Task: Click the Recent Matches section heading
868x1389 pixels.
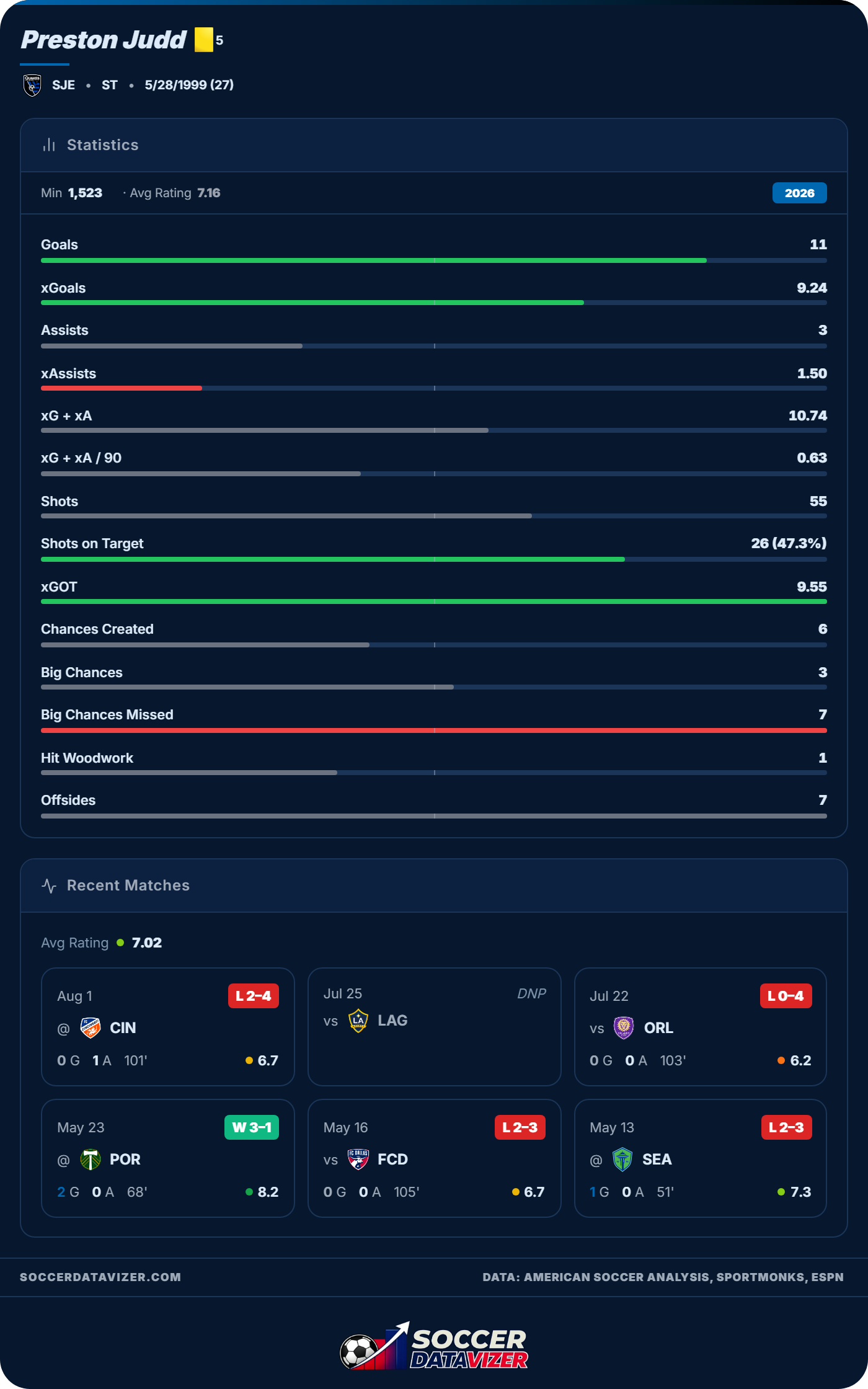Action: [128, 885]
